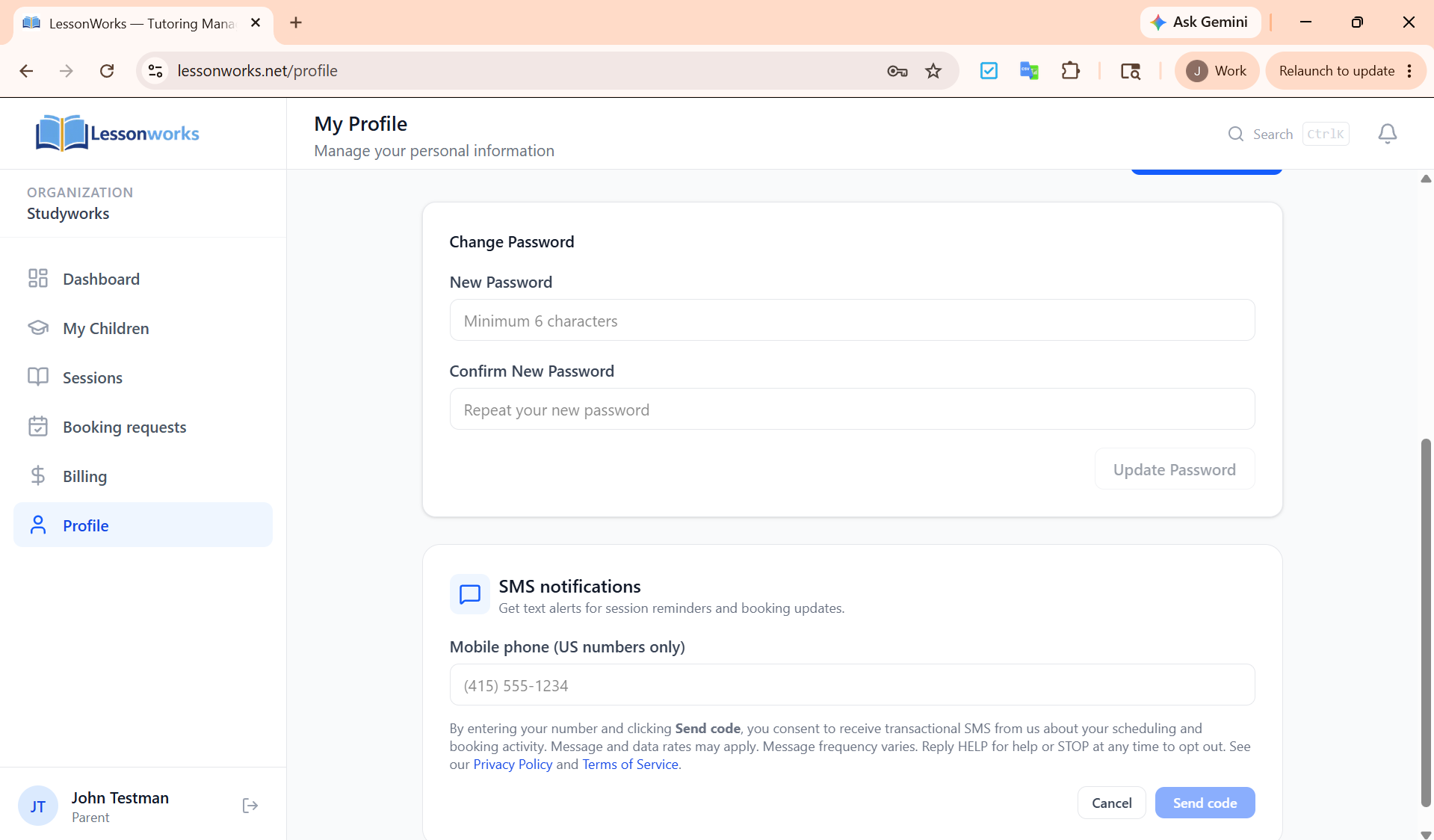Open the notifications bell

(x=1388, y=134)
